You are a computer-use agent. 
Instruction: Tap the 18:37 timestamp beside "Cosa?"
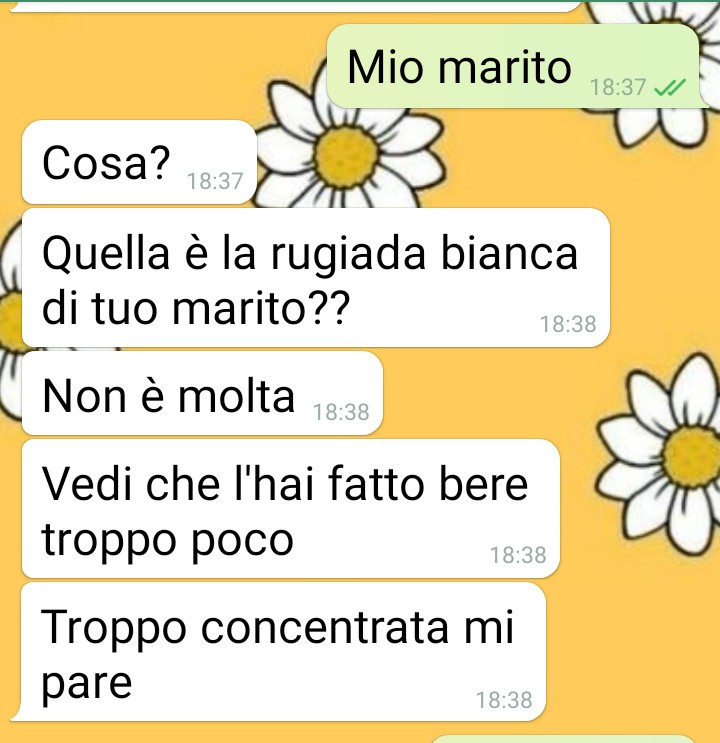tap(215, 181)
